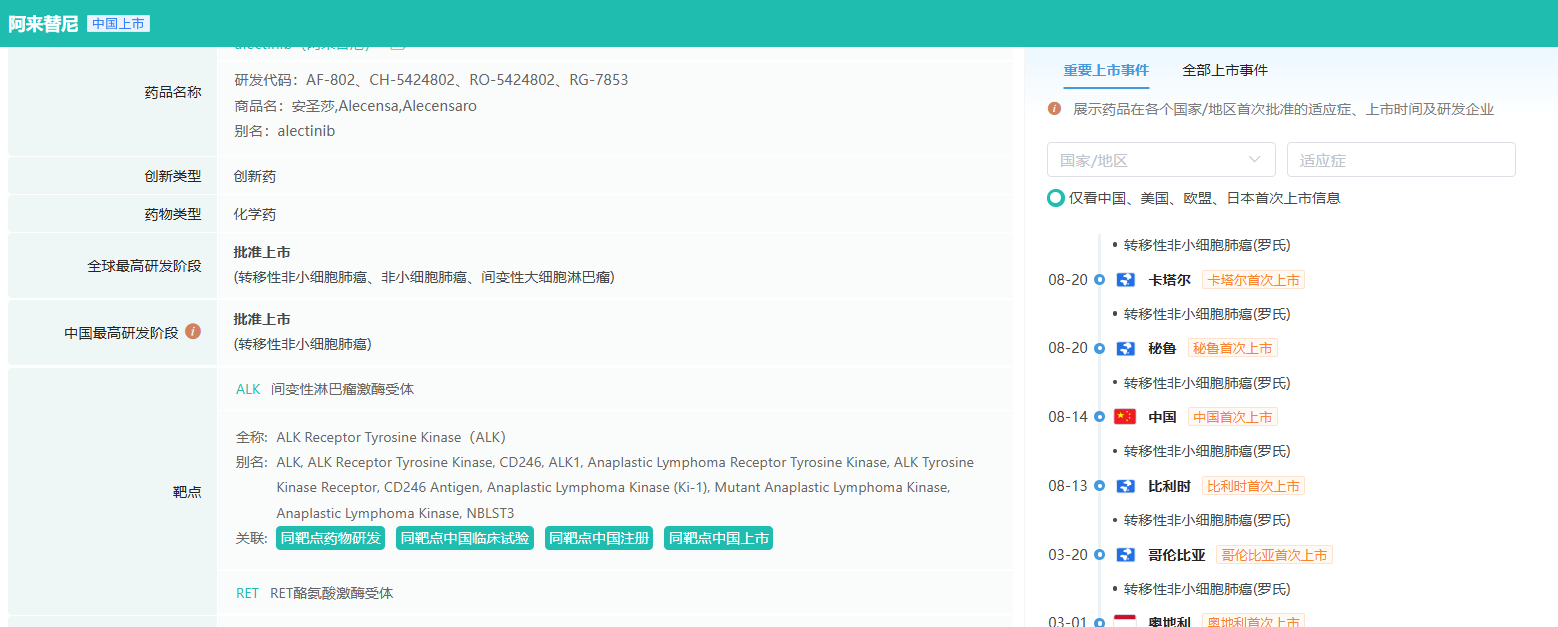Screen dimensions: 1558x627
Task: Click the 靶点 row label
Action: (187, 491)
